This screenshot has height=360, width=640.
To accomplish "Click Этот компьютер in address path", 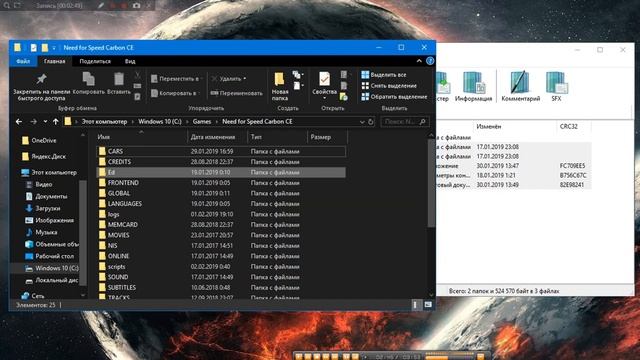I will pos(104,122).
